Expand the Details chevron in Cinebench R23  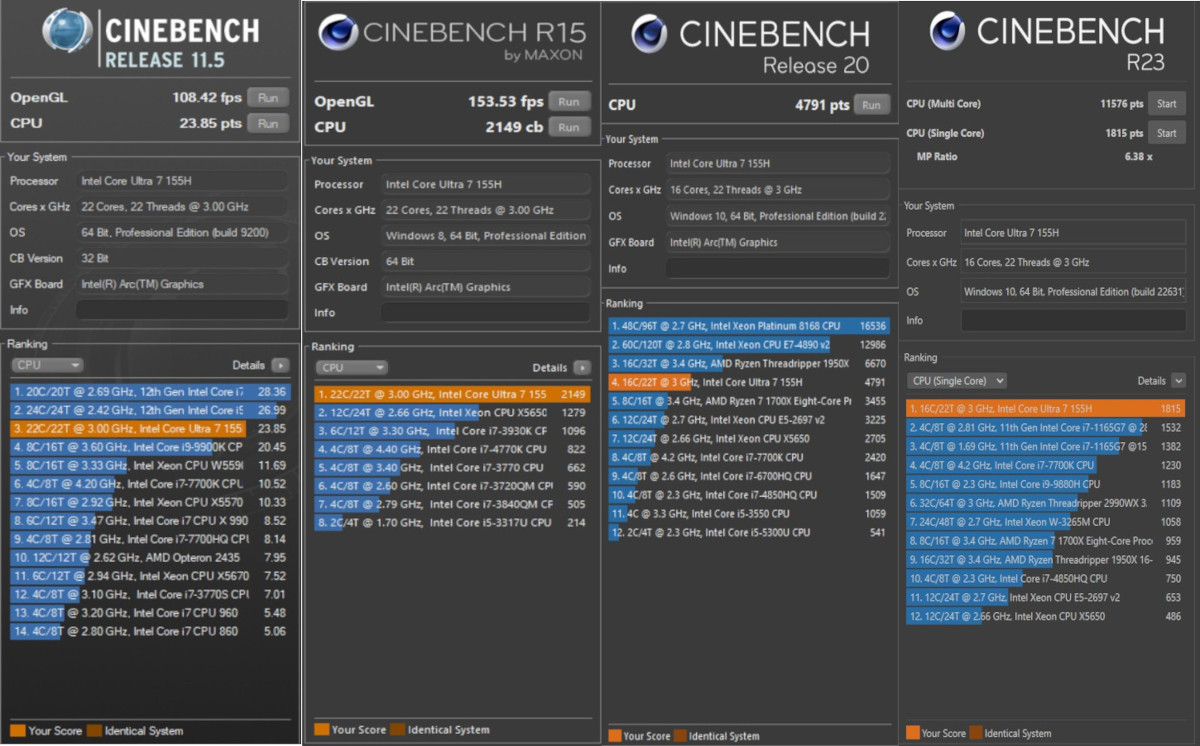[x=1178, y=381]
